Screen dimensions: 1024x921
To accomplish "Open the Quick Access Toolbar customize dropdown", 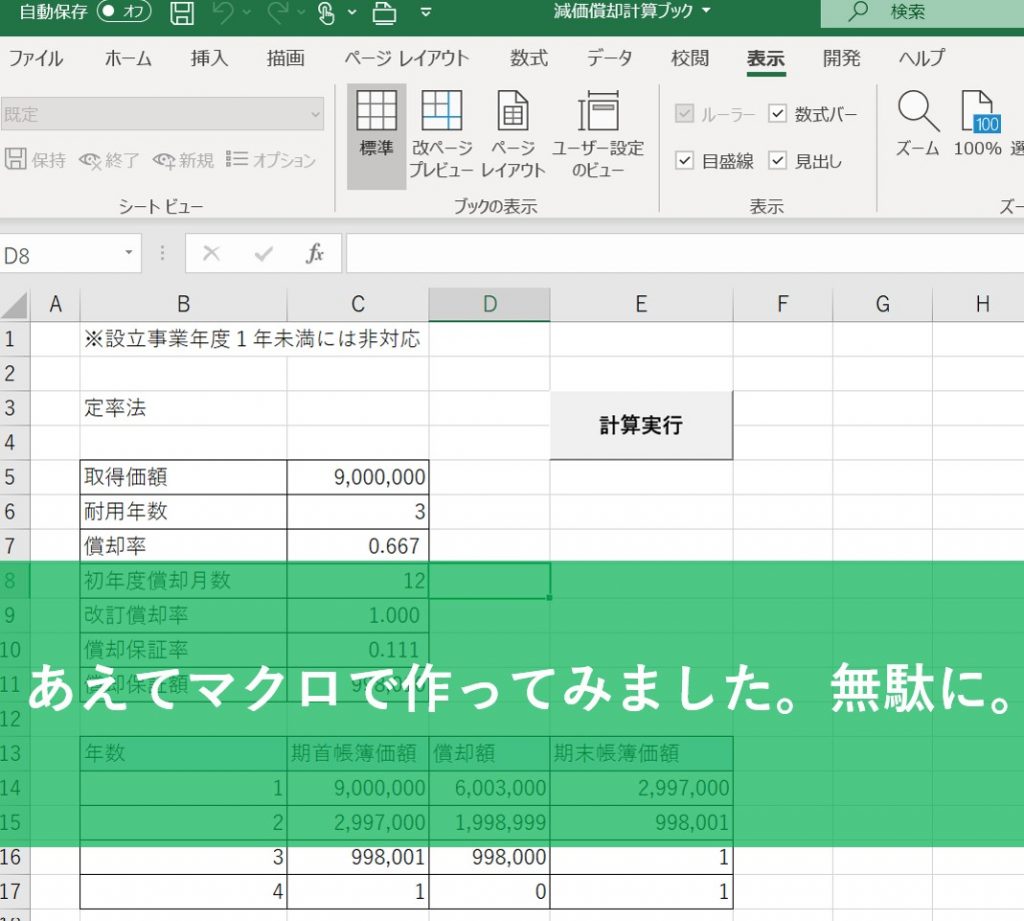I will tap(426, 13).
